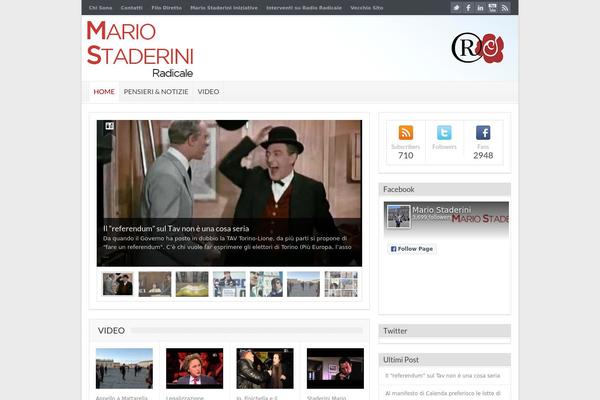Click Mario Staderini Facebook page name
This screenshot has width=600, height=400.
point(442,210)
